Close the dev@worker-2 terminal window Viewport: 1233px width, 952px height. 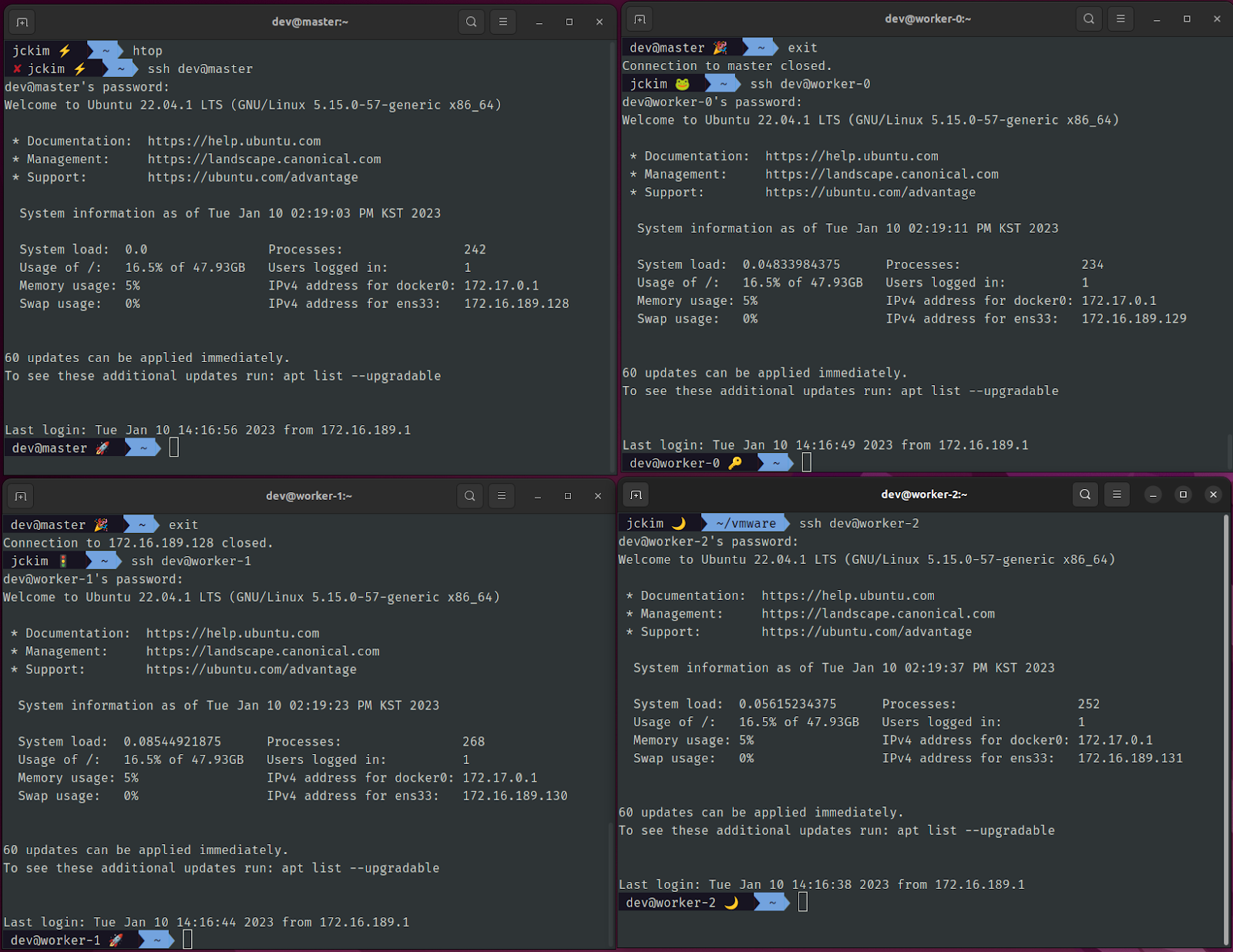[1213, 494]
